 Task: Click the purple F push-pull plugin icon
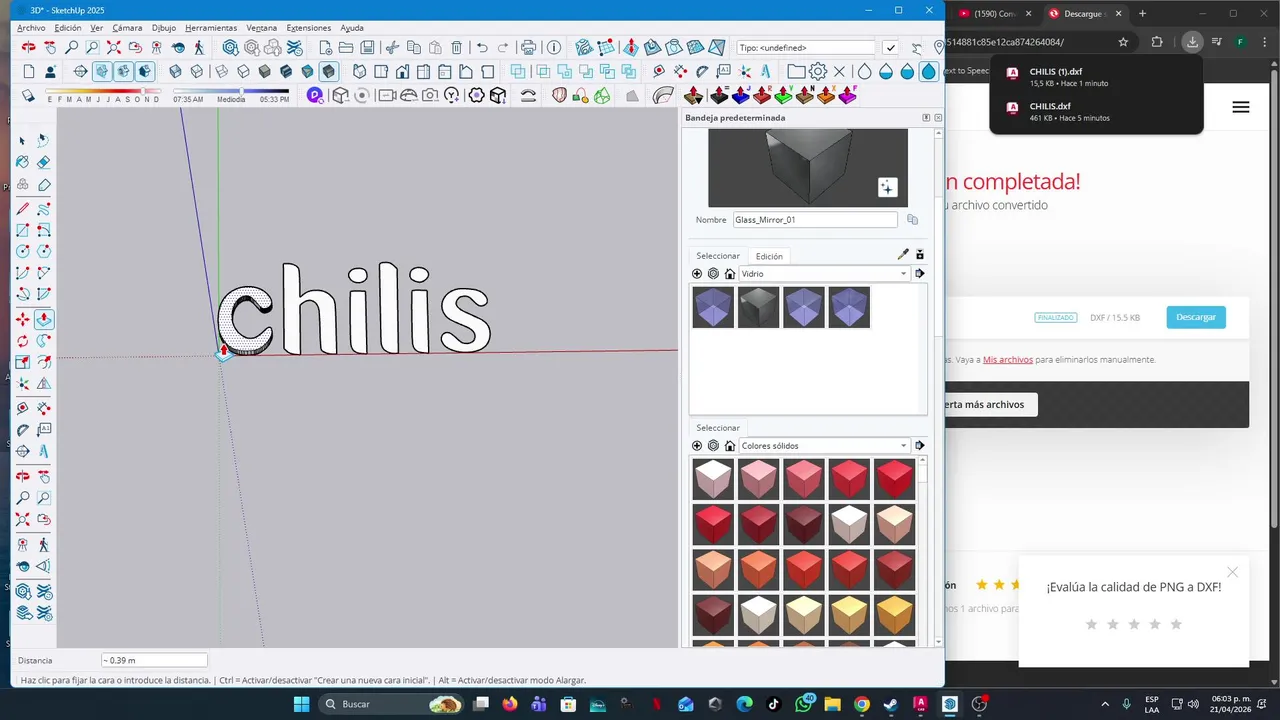(848, 95)
